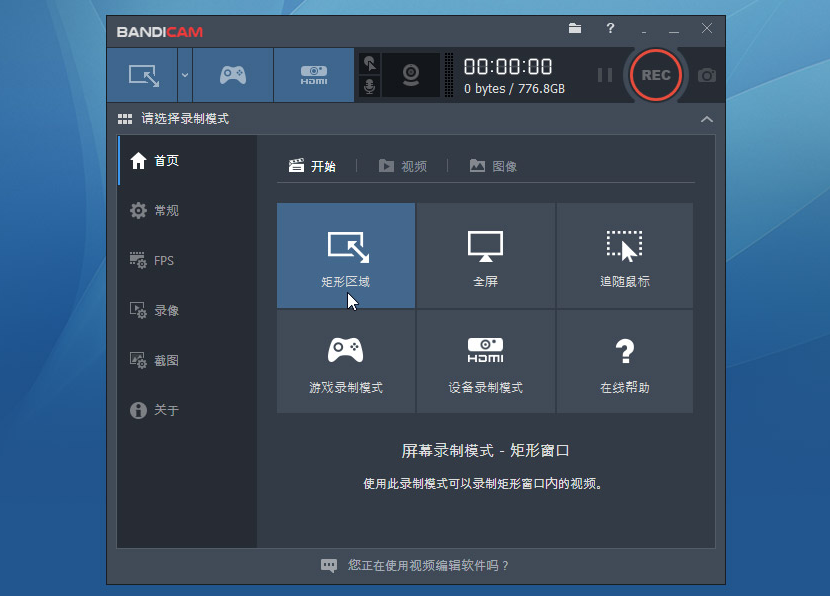Select the rectangle screen recording mode in top toolbar

pos(142,75)
